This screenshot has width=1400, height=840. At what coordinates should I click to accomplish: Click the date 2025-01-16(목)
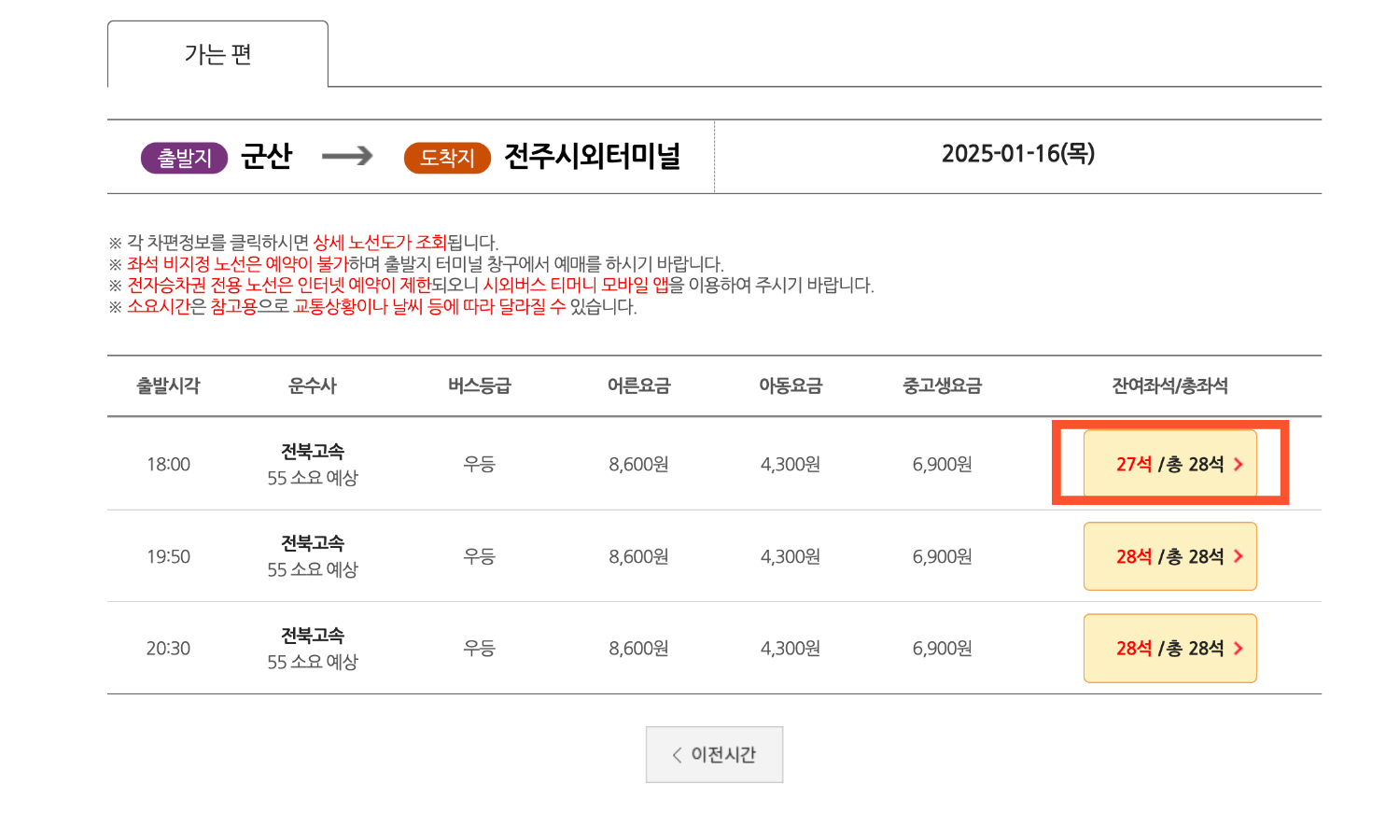1018,153
